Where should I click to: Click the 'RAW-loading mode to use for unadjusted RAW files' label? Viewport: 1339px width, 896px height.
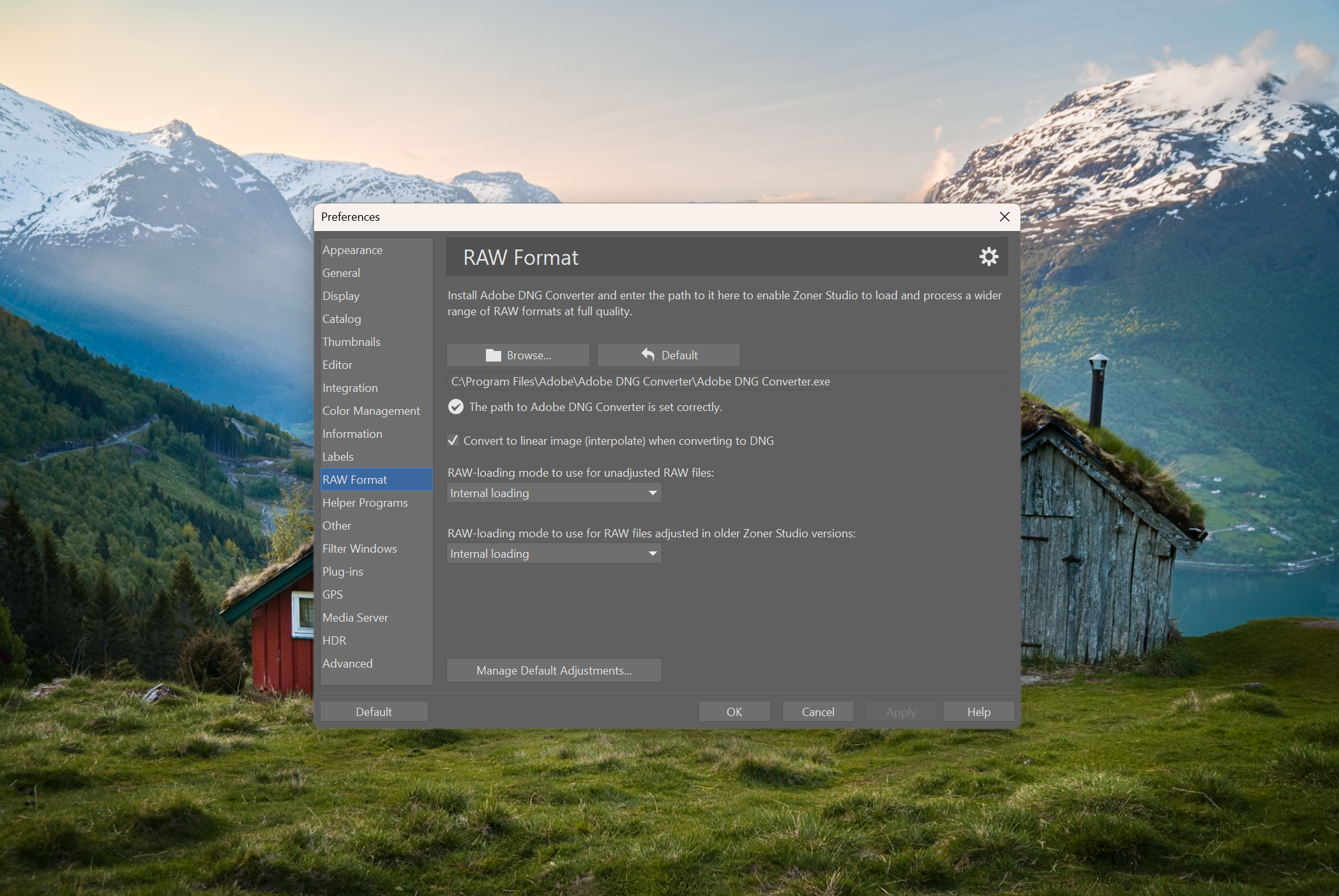[x=580, y=473]
